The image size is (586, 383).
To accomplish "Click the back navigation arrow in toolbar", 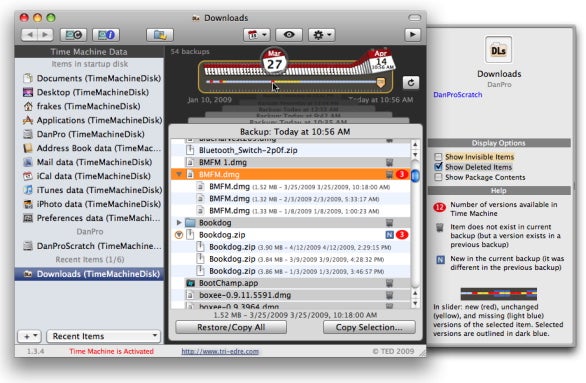I will (x=30, y=35).
